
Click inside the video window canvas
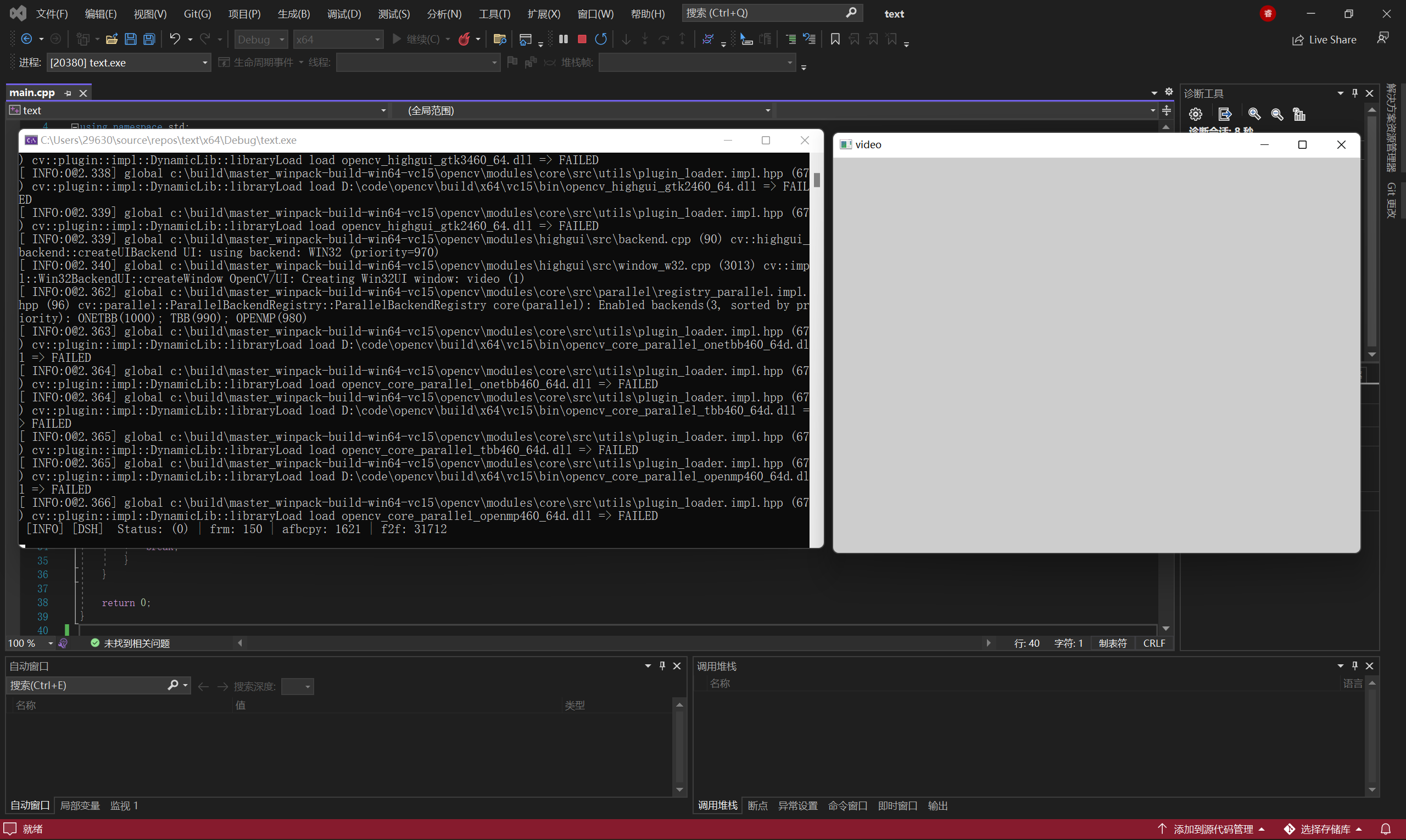click(x=1096, y=354)
